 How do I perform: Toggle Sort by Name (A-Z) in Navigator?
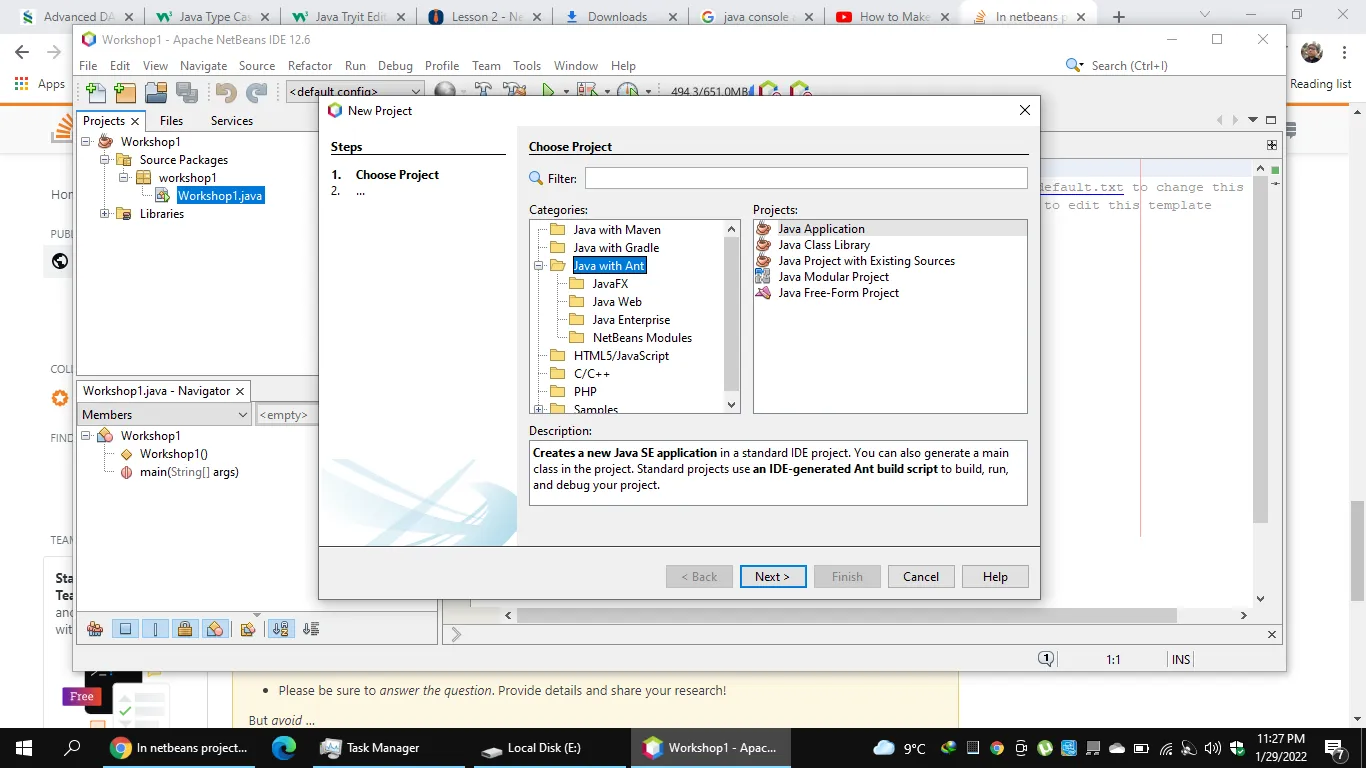point(280,629)
